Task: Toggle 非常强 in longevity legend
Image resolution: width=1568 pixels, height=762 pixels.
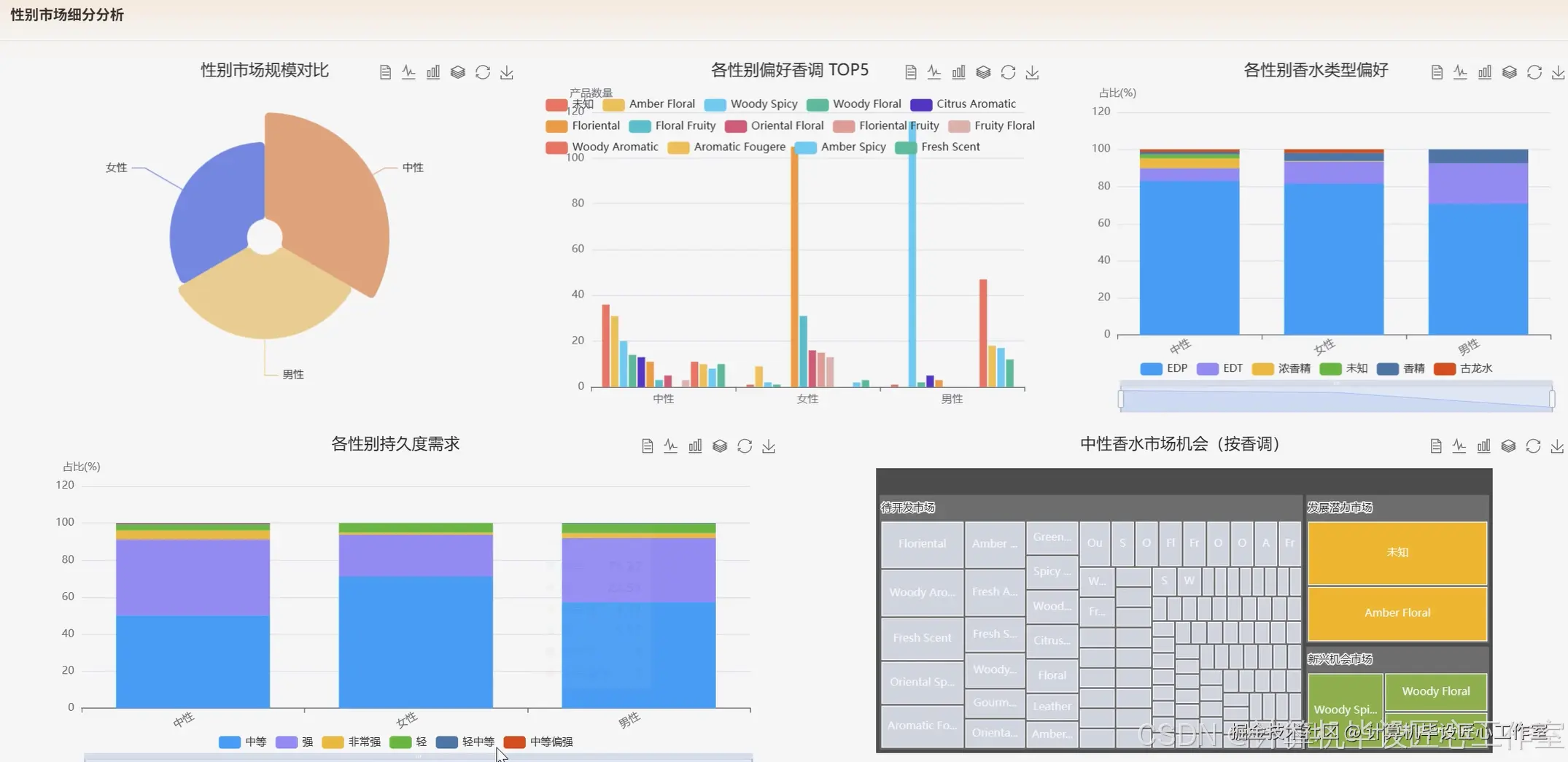Action: pyautogui.click(x=352, y=742)
